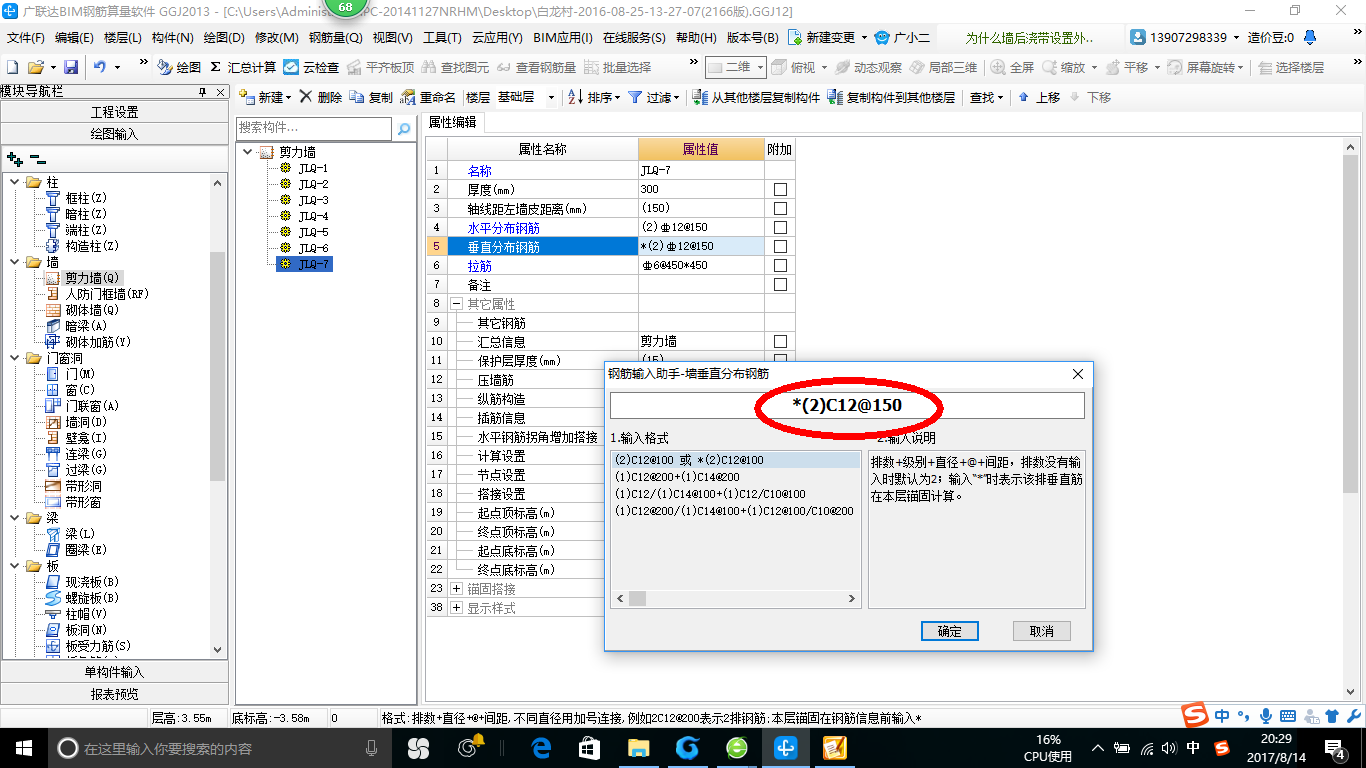Select 构造柱(Z) in navigation tree
Screen dimensions: 1366x768
92,246
